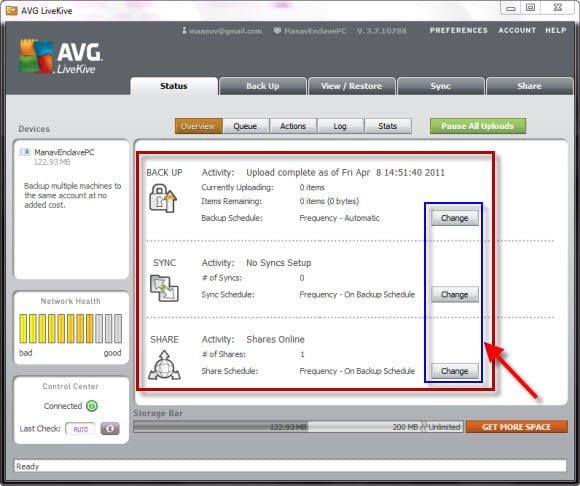Go to the Sync tab
580x486 pixels.
[441, 86]
